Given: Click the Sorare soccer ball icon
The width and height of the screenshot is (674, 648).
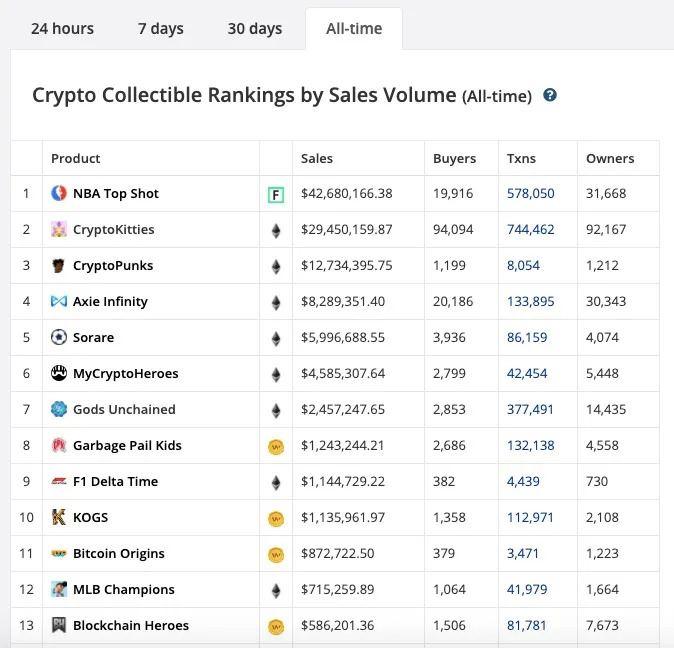Looking at the screenshot, I should click(59, 337).
